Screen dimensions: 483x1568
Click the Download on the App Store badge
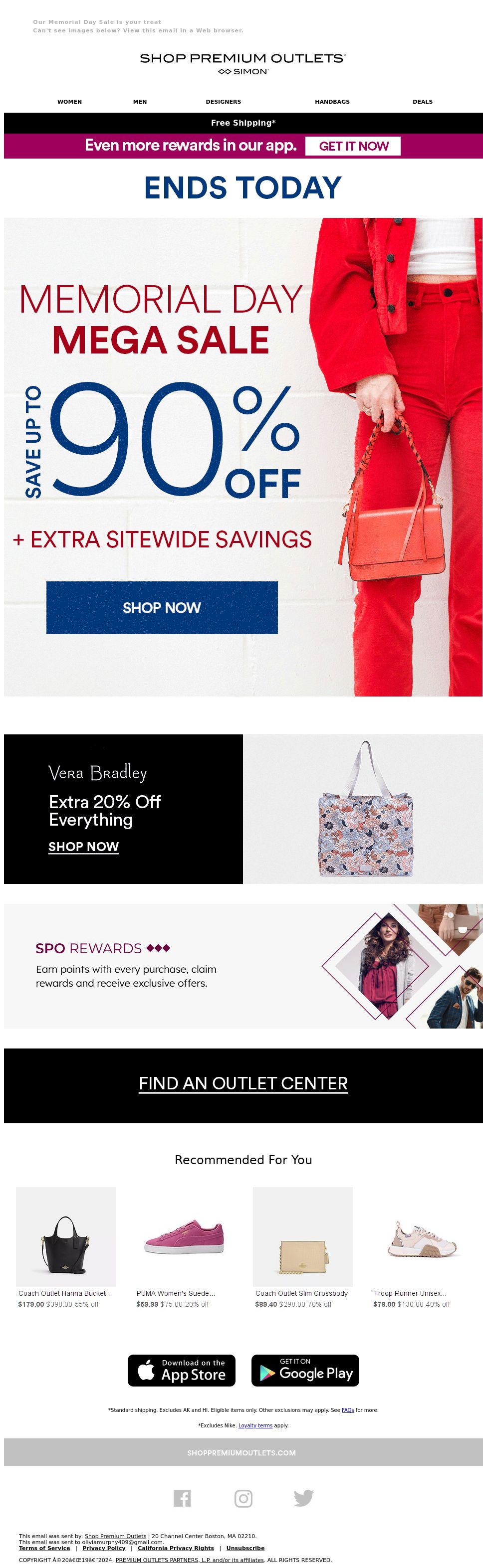(x=182, y=1370)
